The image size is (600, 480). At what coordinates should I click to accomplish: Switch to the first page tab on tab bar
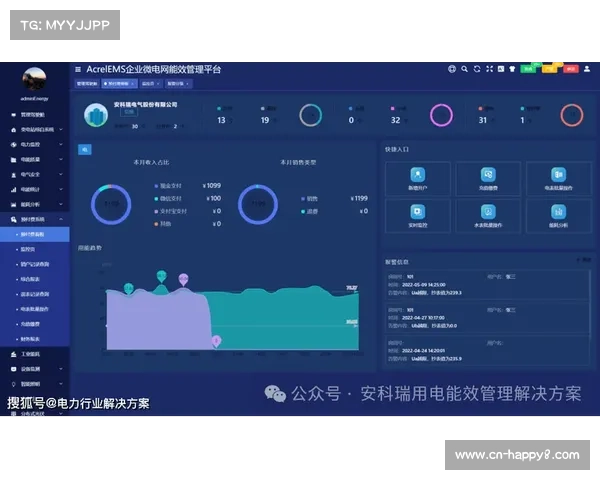pyautogui.click(x=87, y=83)
